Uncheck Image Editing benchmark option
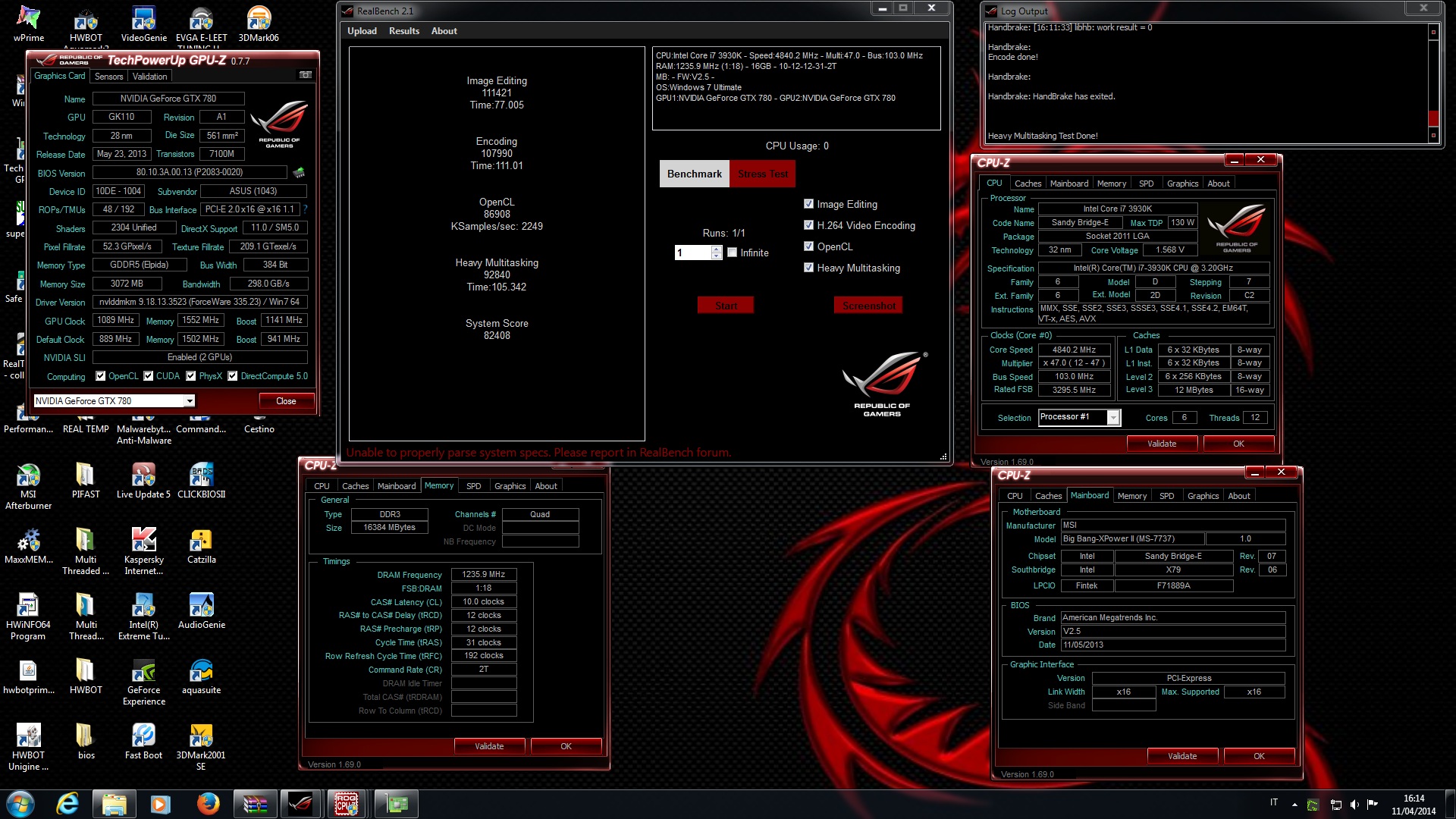 coord(808,204)
